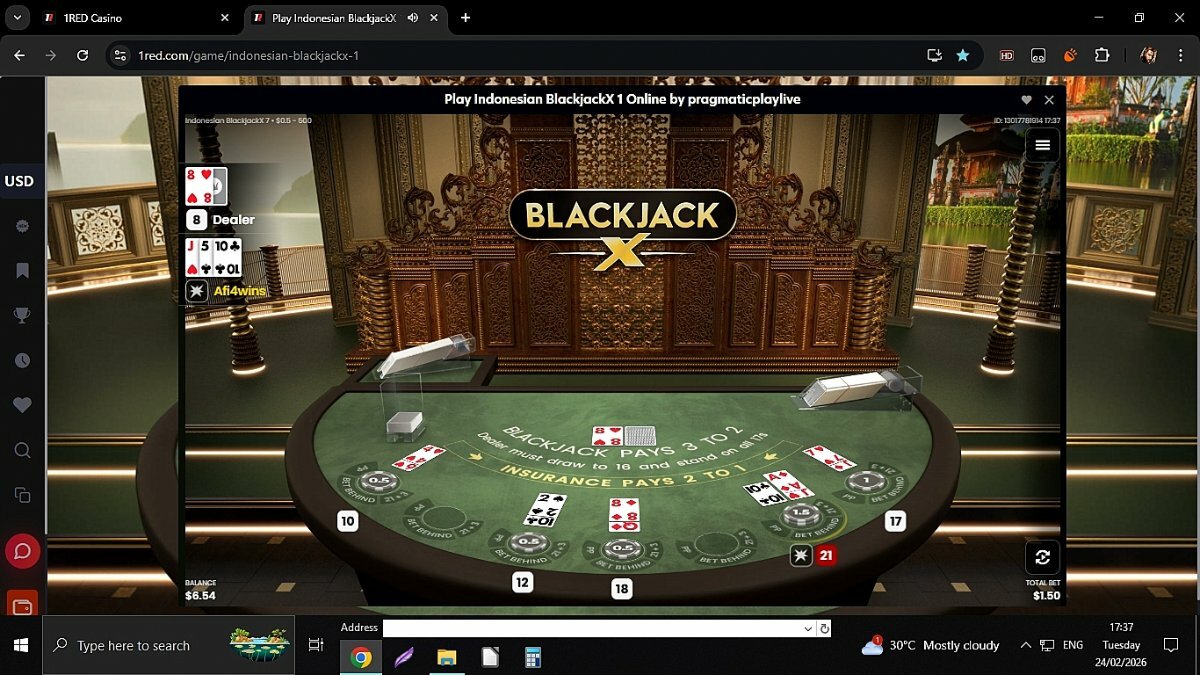This screenshot has height=675, width=1200.
Task: Open the live chat bubble in the sidebar
Action: (22, 551)
